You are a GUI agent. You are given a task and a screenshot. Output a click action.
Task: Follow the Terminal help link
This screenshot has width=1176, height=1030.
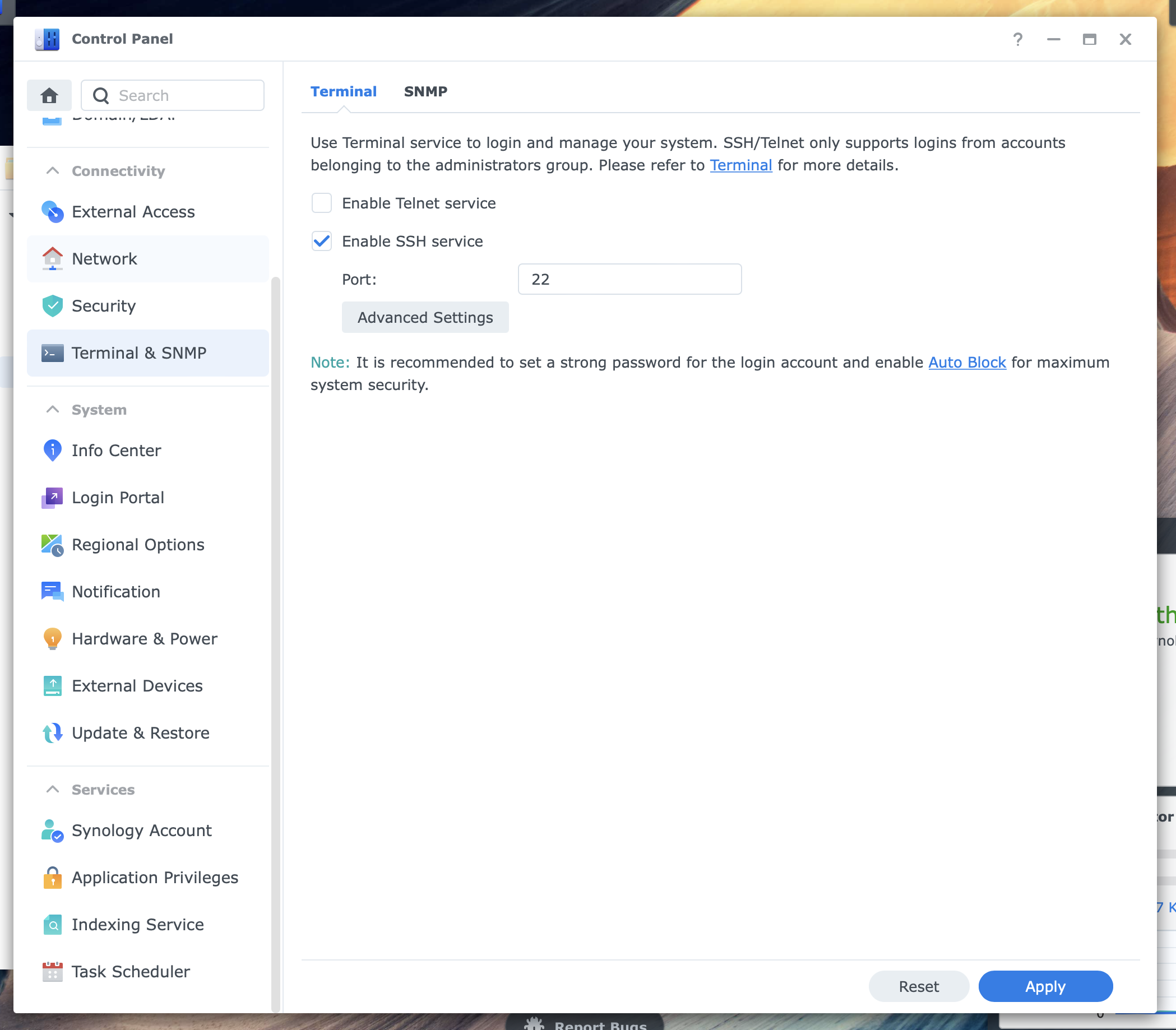tap(741, 165)
